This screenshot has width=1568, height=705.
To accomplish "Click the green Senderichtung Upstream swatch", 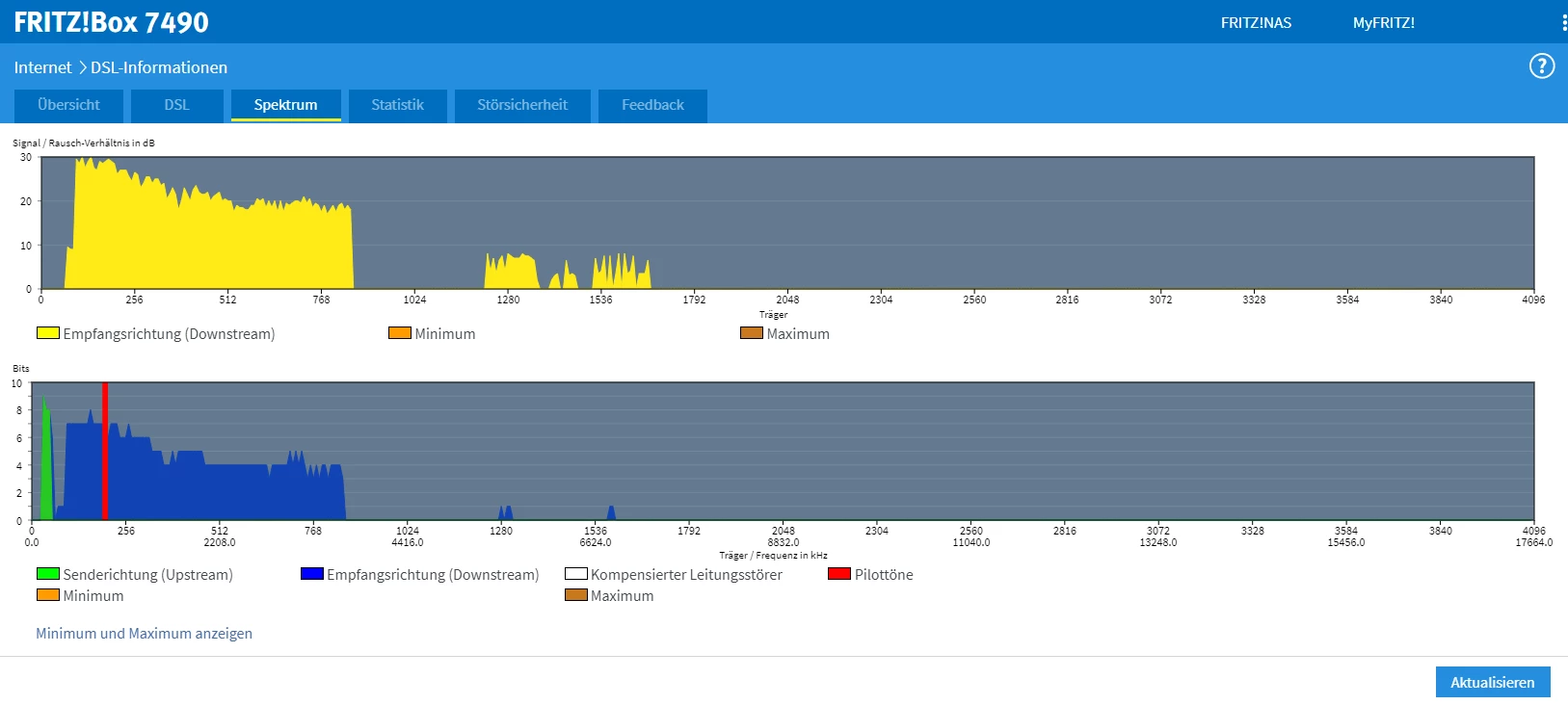I will 48,574.
